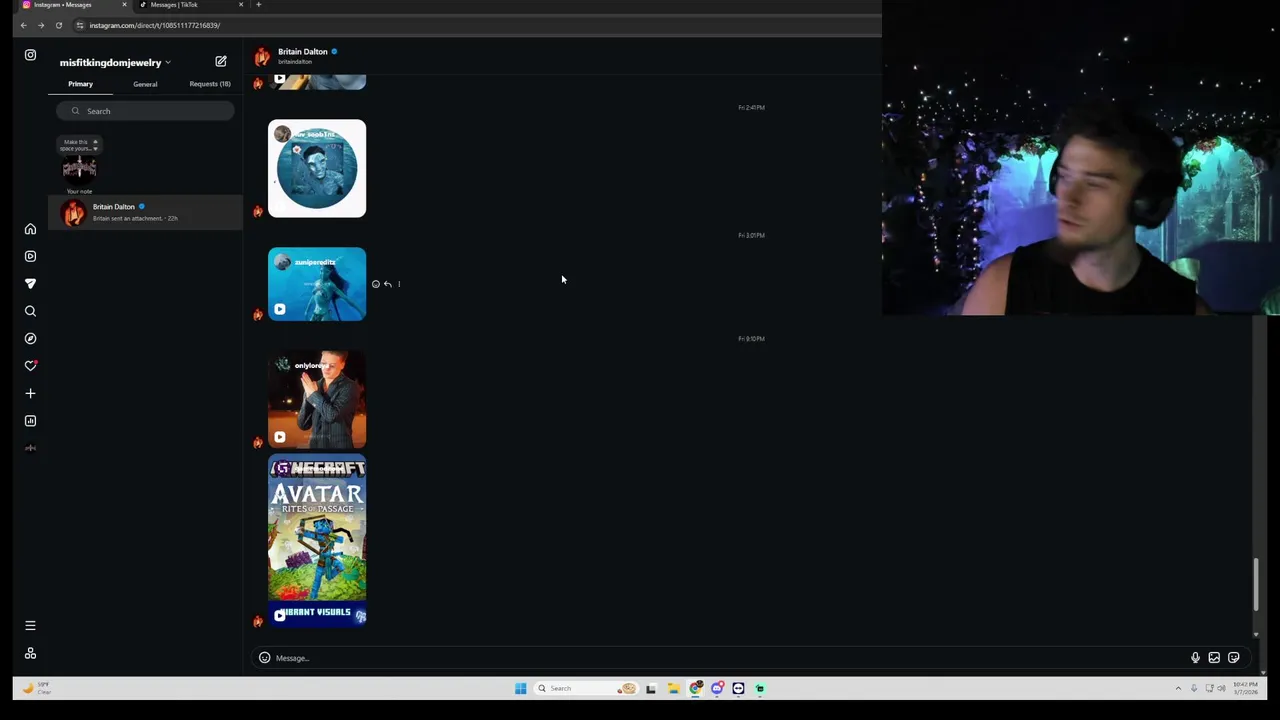The height and width of the screenshot is (720, 1280).
Task: Compose a new message with pencil icon
Action: coord(221,61)
